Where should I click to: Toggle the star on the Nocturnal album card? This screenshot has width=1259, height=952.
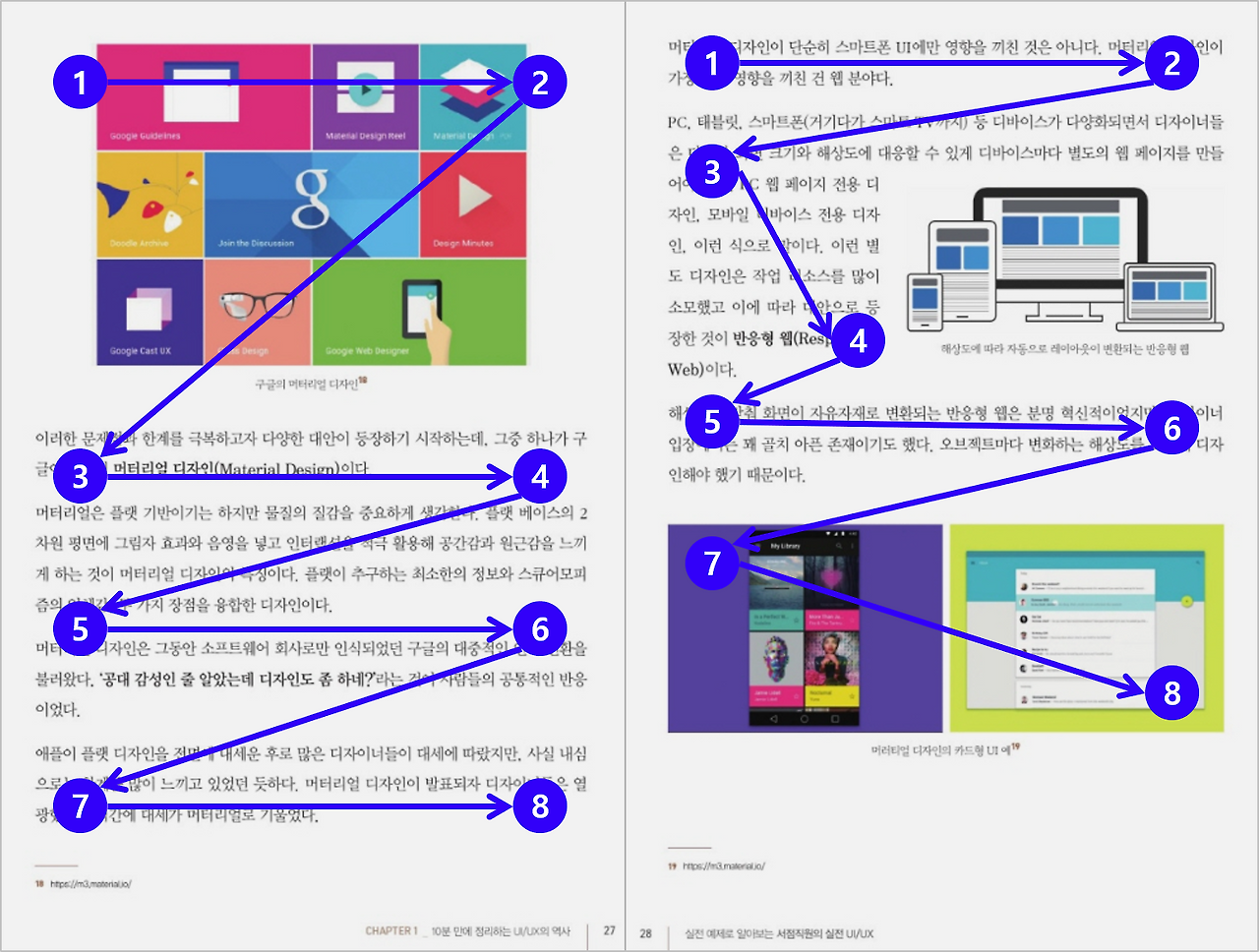853,696
